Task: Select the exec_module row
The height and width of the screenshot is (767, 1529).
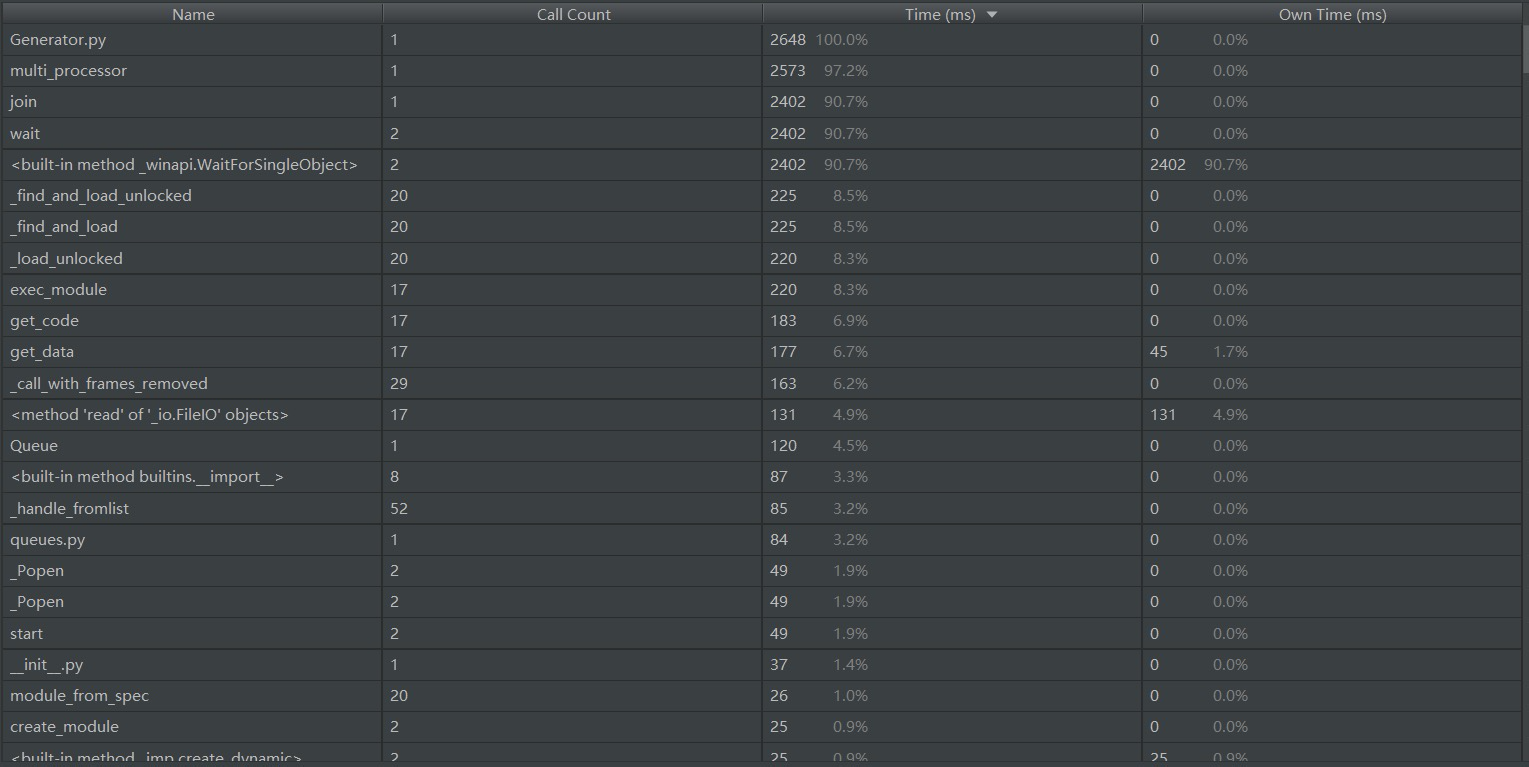Action: (x=761, y=289)
